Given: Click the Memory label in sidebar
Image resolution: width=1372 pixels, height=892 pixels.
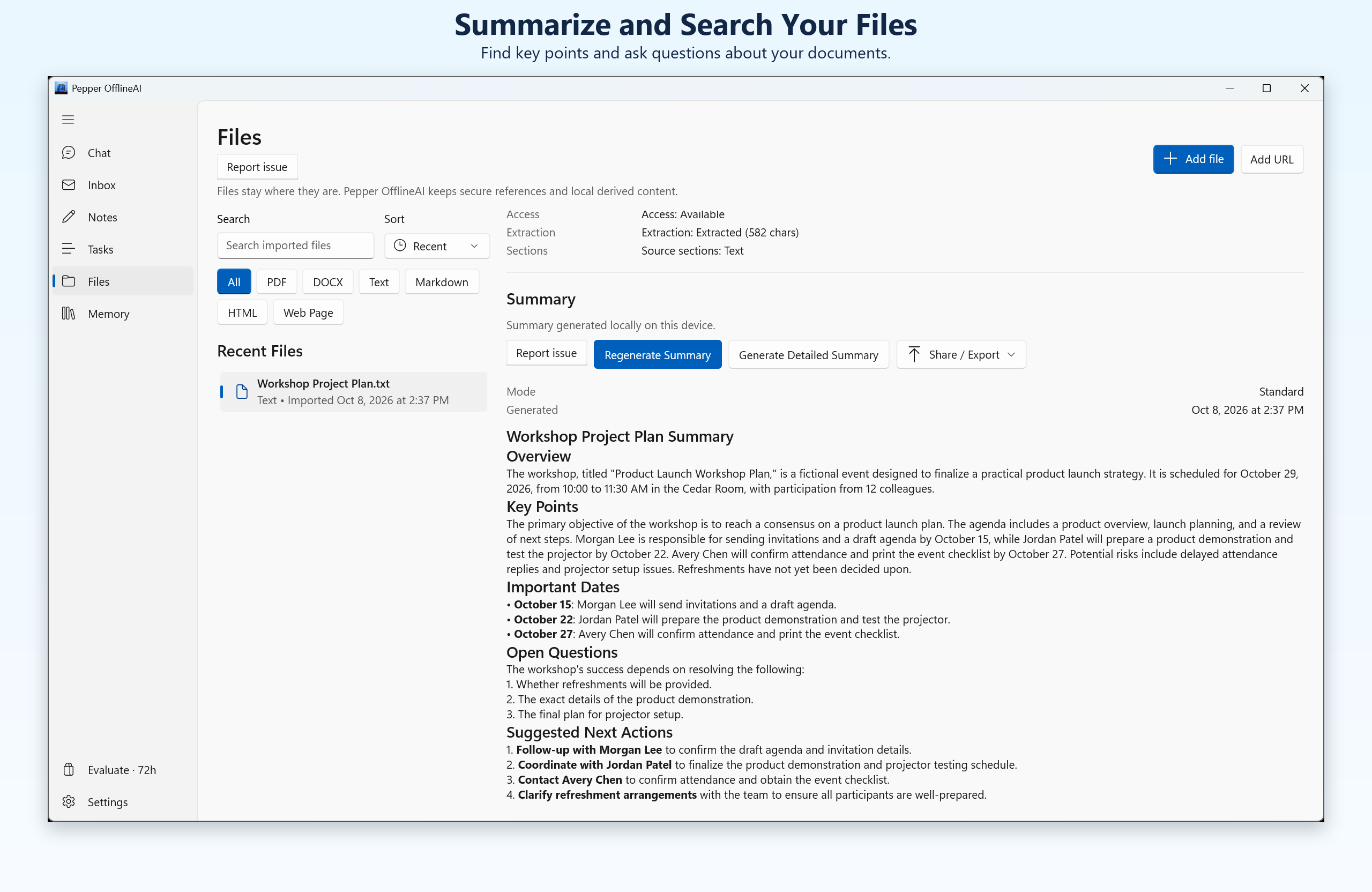Looking at the screenshot, I should [x=108, y=314].
